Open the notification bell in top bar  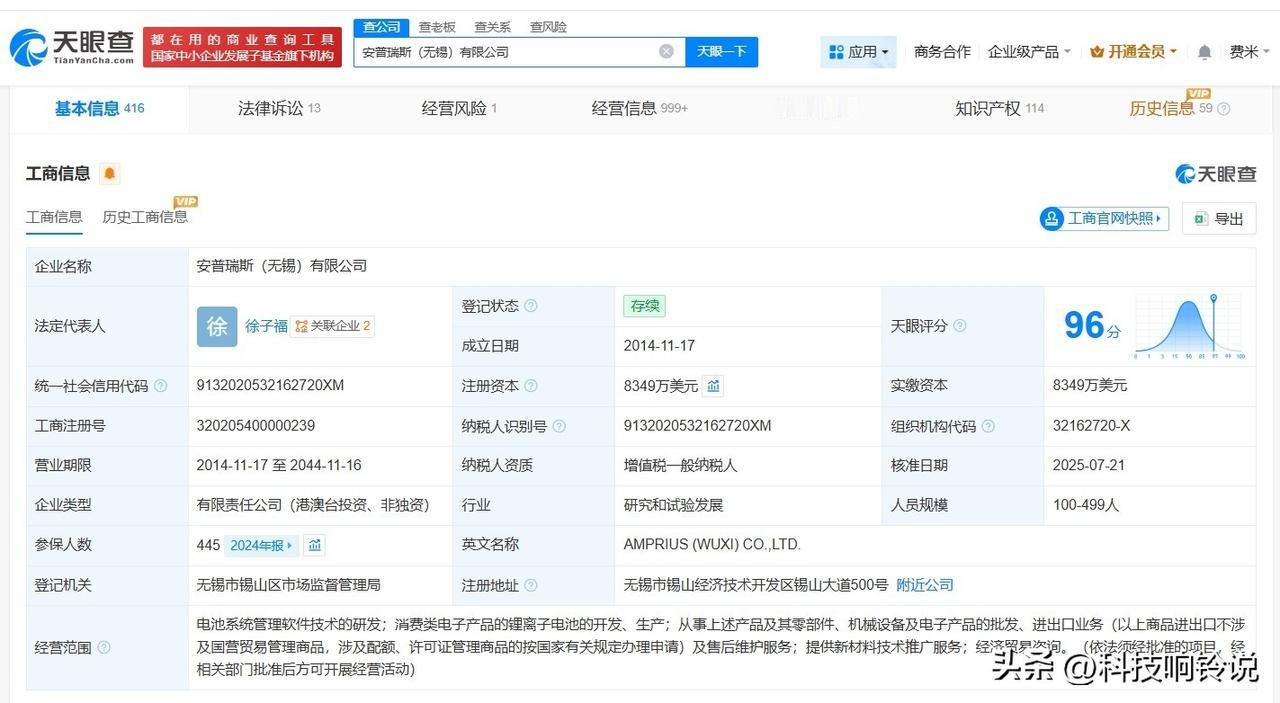click(x=1204, y=52)
